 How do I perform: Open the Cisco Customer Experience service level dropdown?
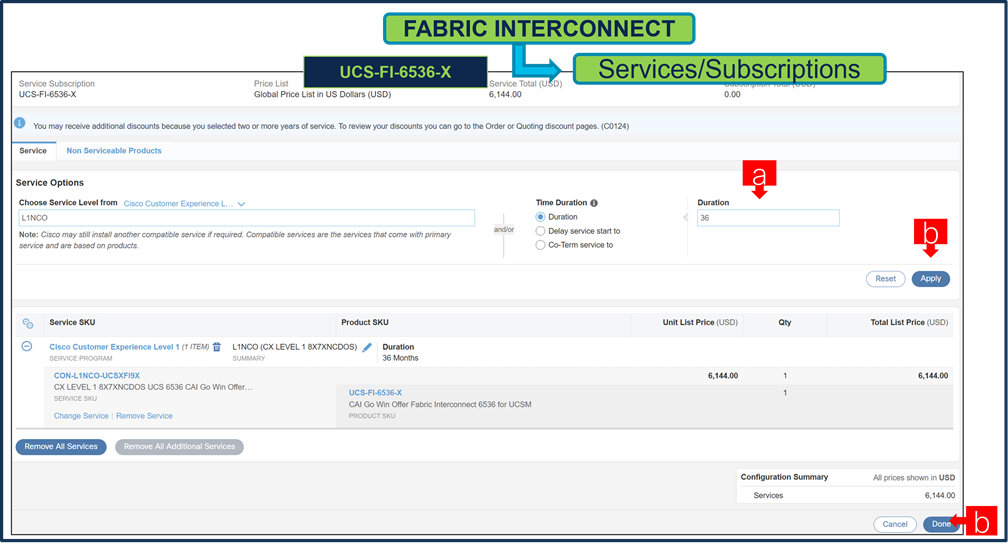(184, 204)
